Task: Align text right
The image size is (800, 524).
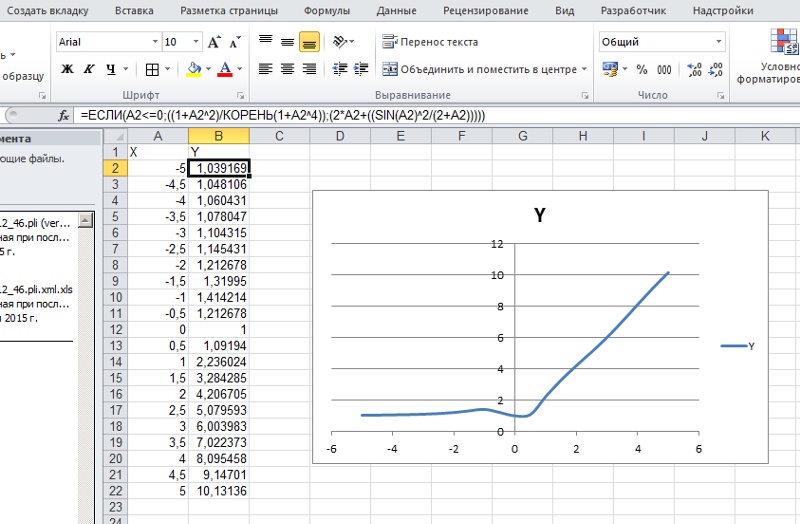Action: coord(309,69)
